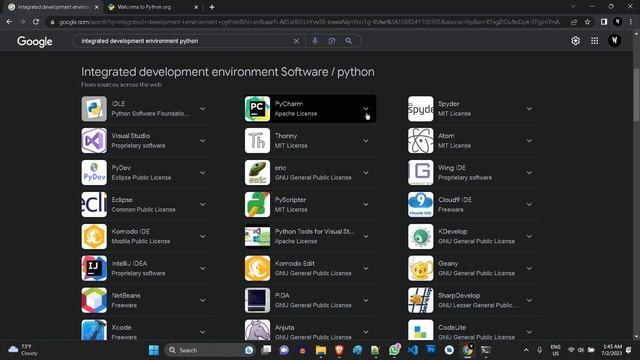Expand the Atom entry chevron
Viewport: 640px width, 360px height.
point(529,140)
